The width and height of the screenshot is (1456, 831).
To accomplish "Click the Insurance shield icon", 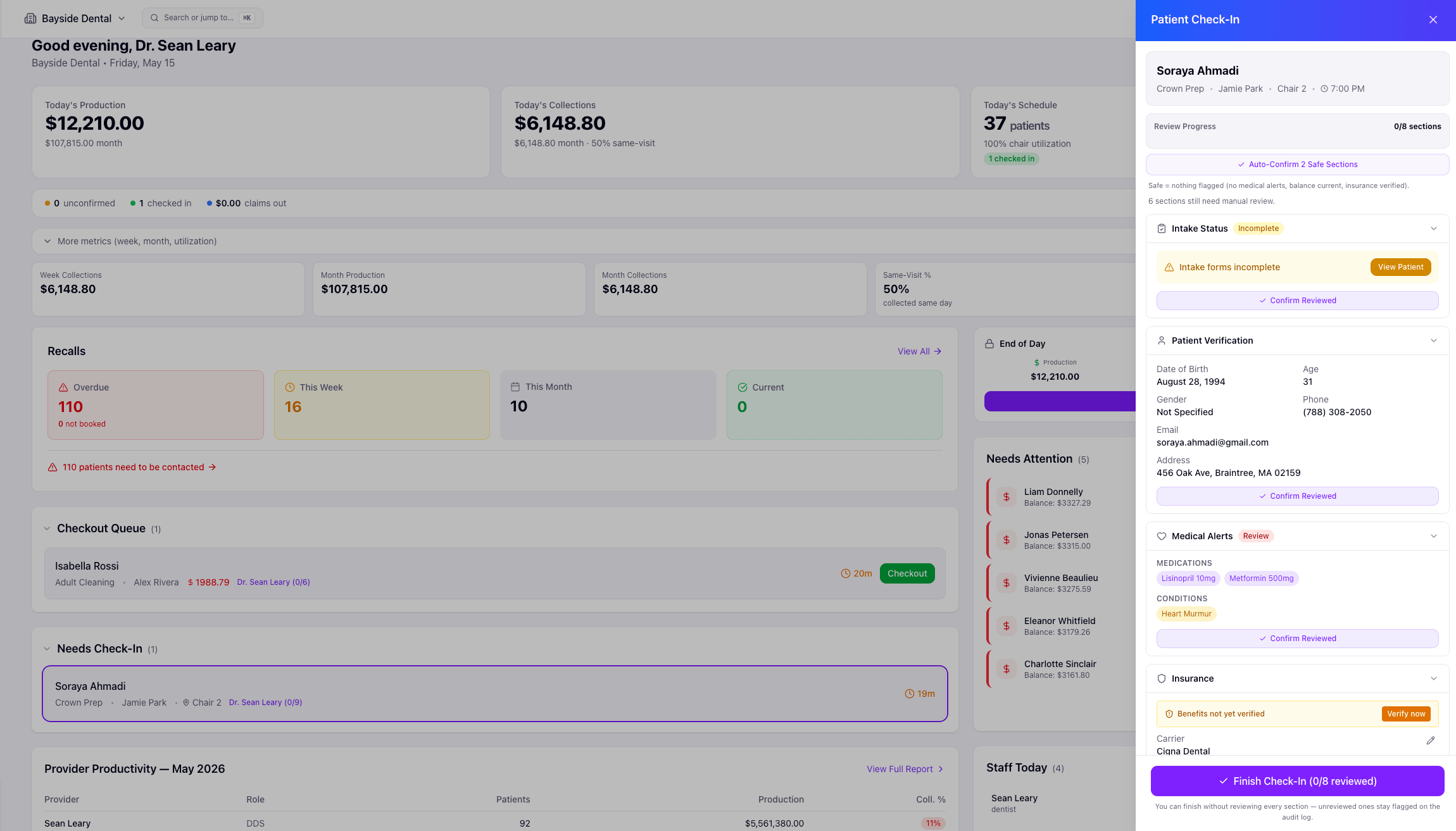I will [1162, 678].
